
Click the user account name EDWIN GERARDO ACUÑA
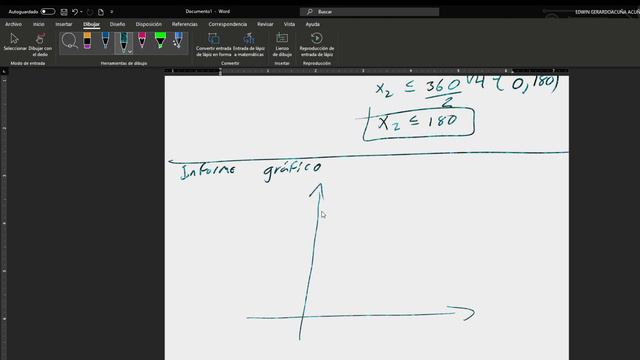pos(607,12)
